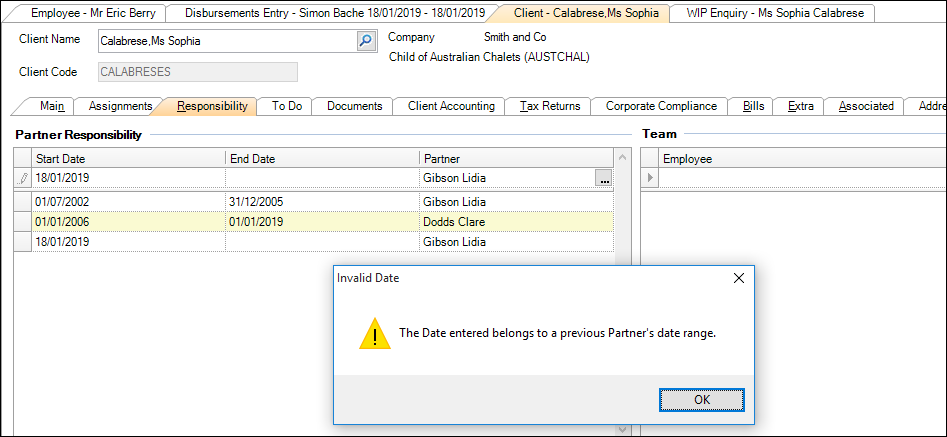947x437 pixels.
Task: Close the Invalid Date dialog
Action: (x=738, y=278)
